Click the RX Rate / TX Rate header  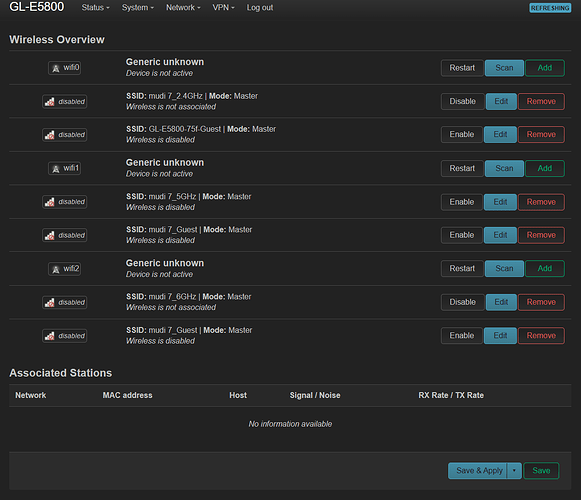coord(451,395)
